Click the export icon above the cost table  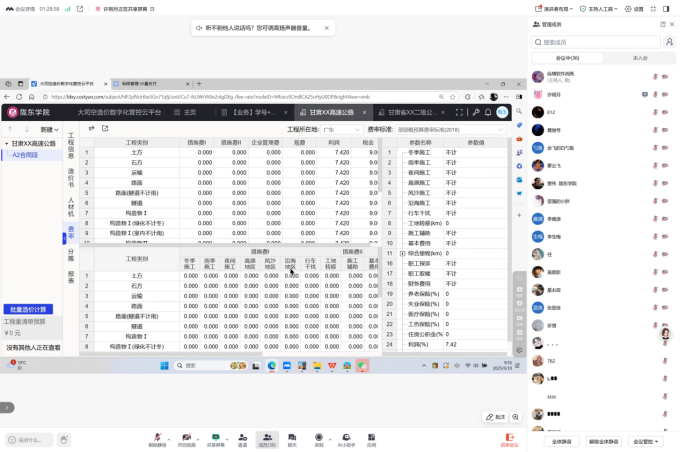pyautogui.click(x=105, y=129)
